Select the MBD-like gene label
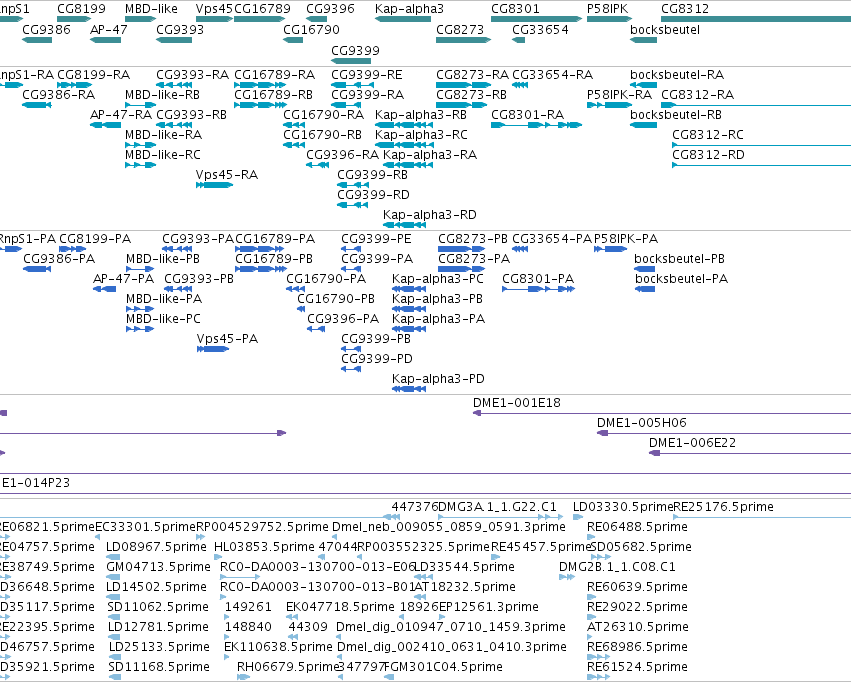This screenshot has height=682, width=851. 151,9
